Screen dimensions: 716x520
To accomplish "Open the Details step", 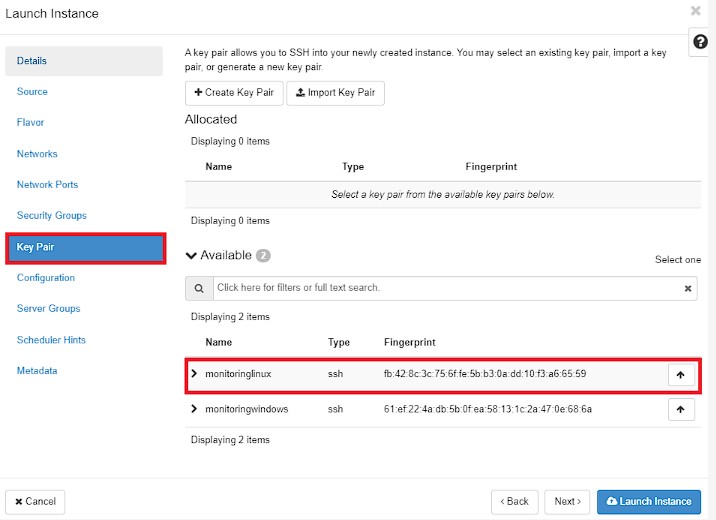I will (84, 61).
